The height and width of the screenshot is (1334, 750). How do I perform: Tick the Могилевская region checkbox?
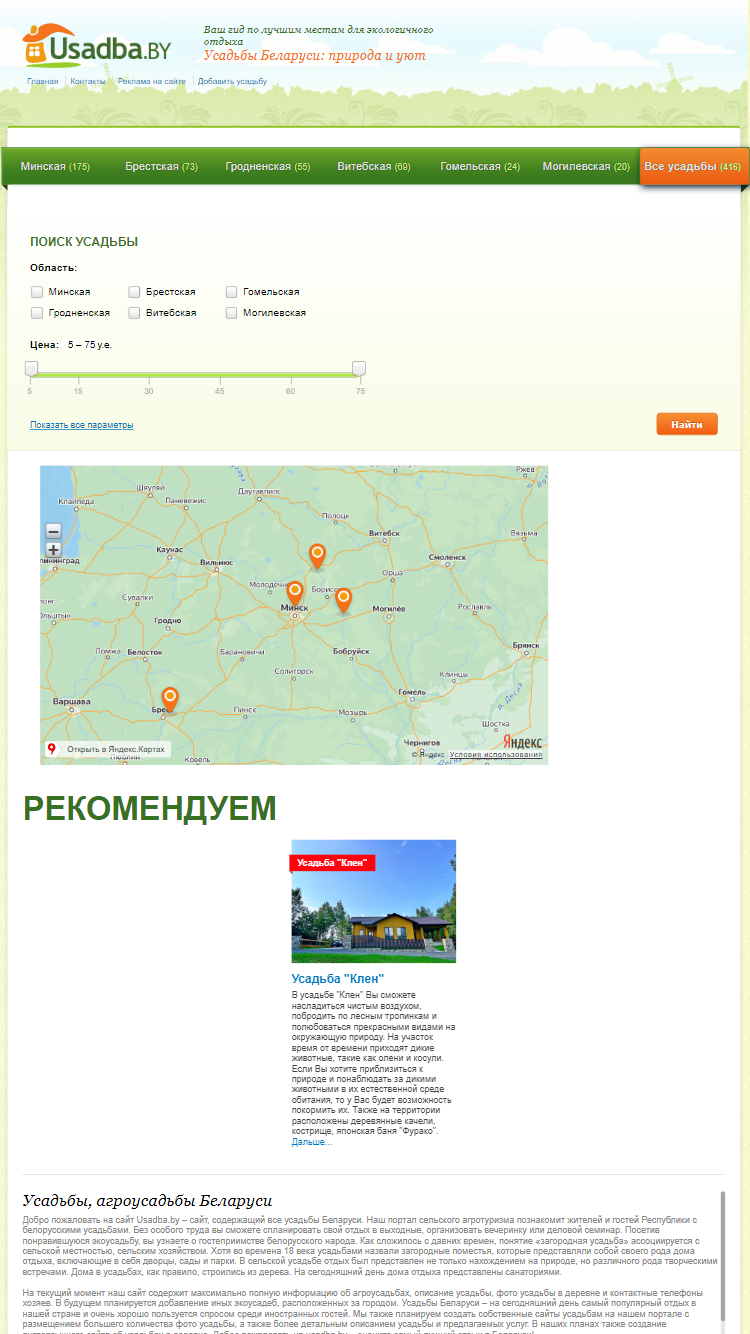(x=232, y=313)
